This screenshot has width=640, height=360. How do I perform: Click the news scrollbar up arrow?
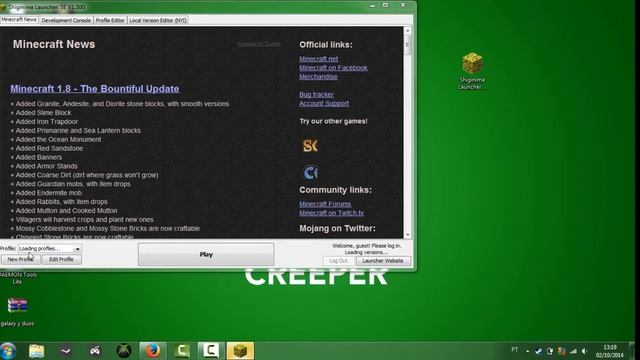tap(407, 31)
